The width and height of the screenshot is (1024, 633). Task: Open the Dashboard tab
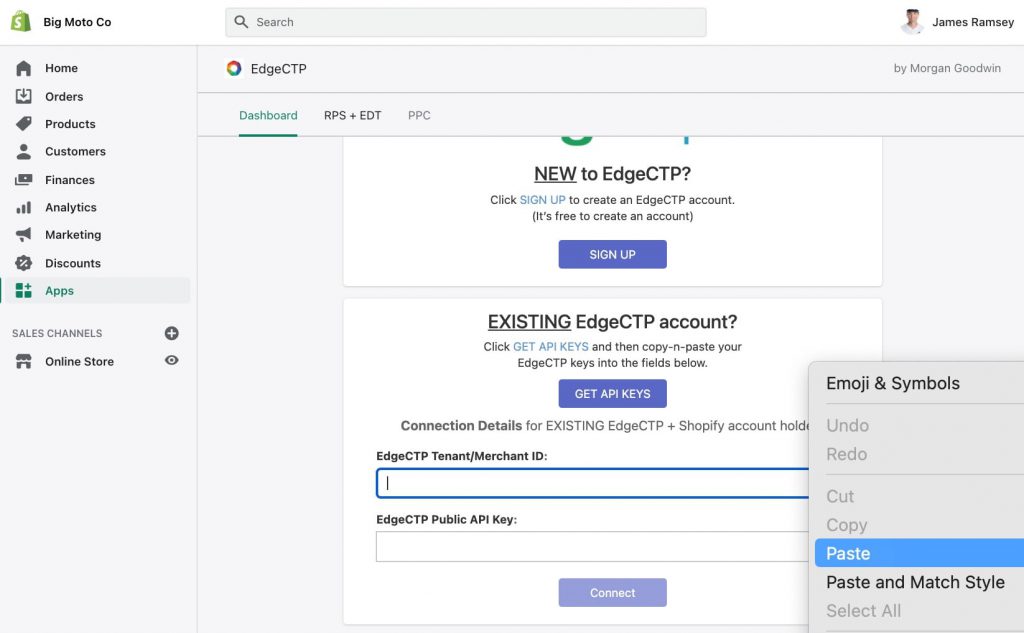(x=268, y=116)
